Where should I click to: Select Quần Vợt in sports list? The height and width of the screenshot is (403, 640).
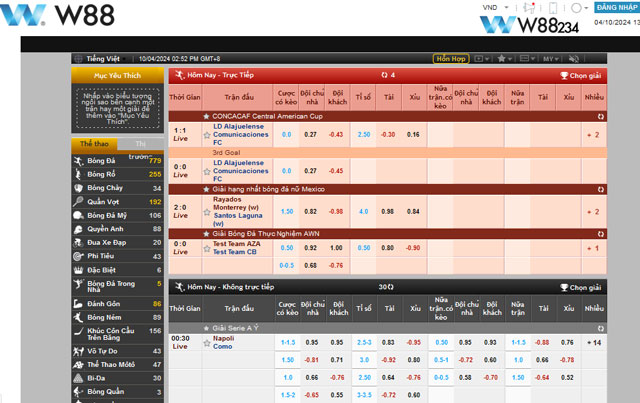[x=103, y=202]
